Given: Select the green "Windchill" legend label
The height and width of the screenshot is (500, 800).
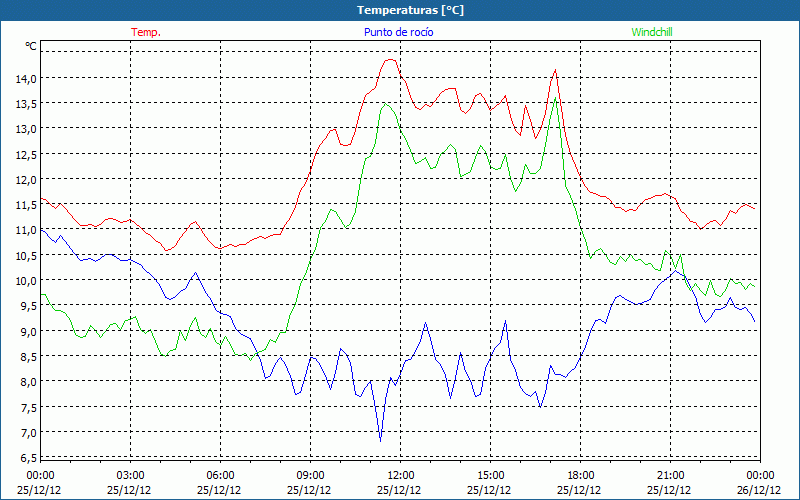Looking at the screenshot, I should pyautogui.click(x=652, y=32).
